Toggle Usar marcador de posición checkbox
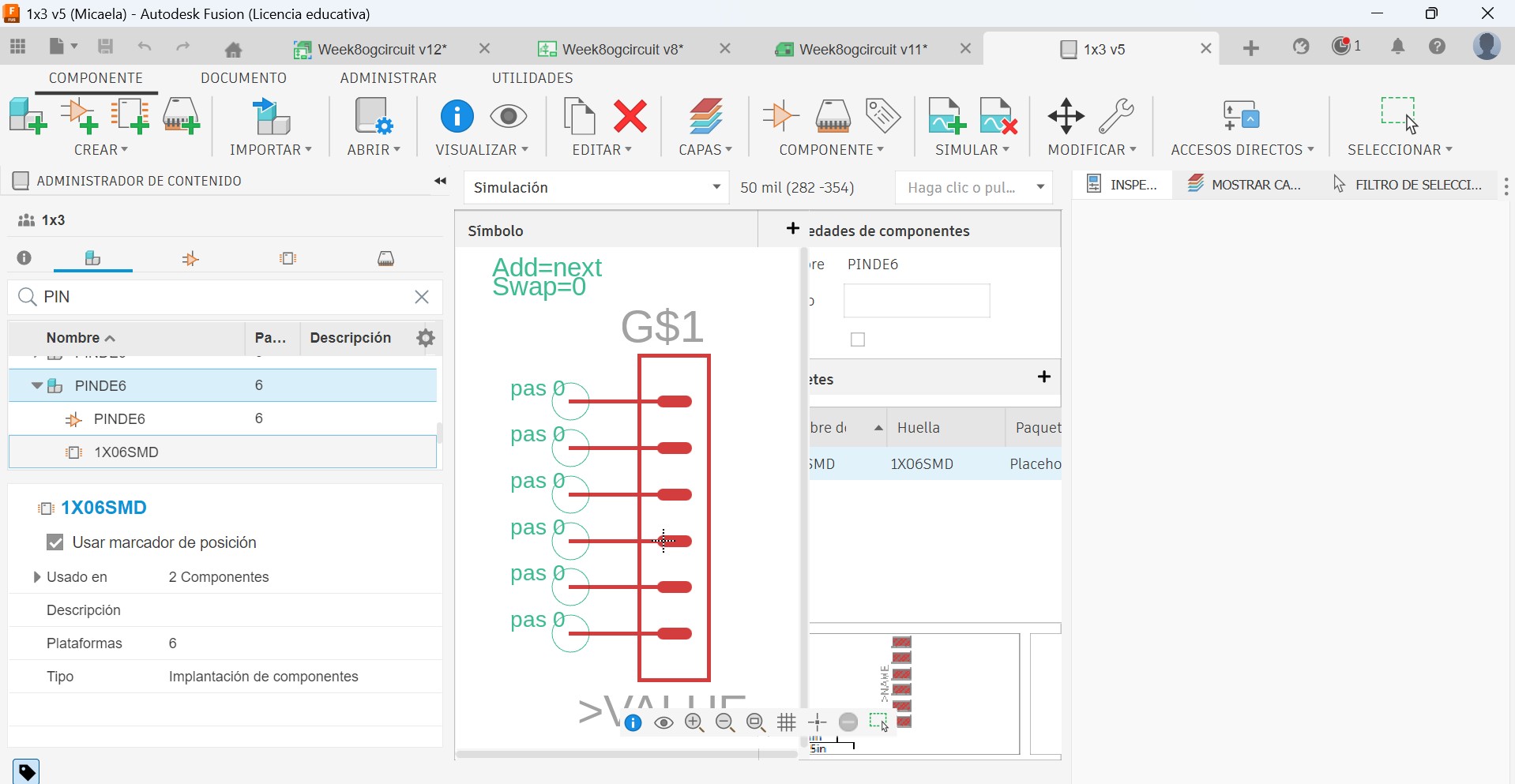The image size is (1515, 784). point(55,542)
